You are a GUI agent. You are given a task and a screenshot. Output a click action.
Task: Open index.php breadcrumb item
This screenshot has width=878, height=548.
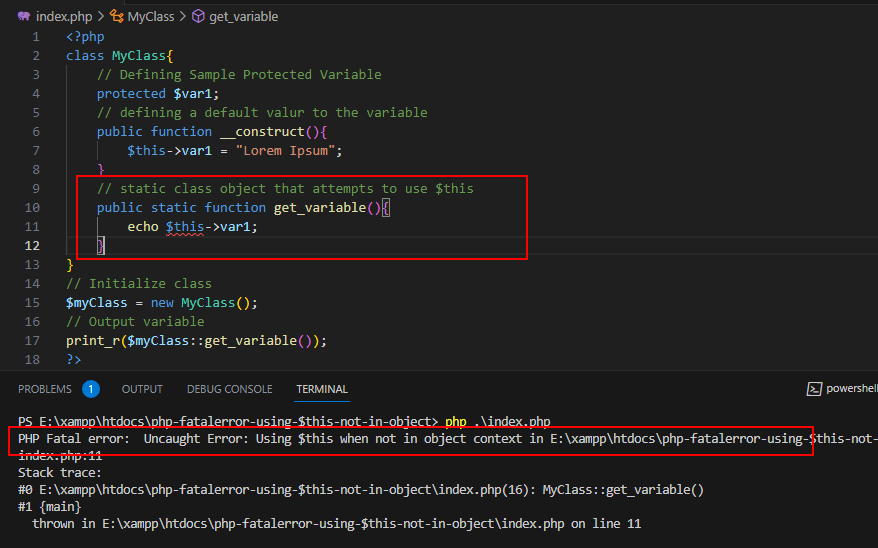pos(64,17)
